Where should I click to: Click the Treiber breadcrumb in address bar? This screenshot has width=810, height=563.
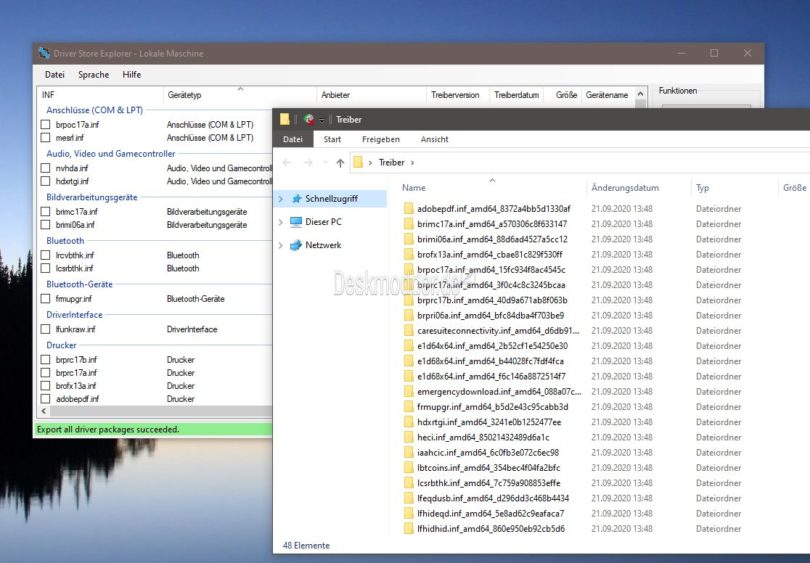392,162
